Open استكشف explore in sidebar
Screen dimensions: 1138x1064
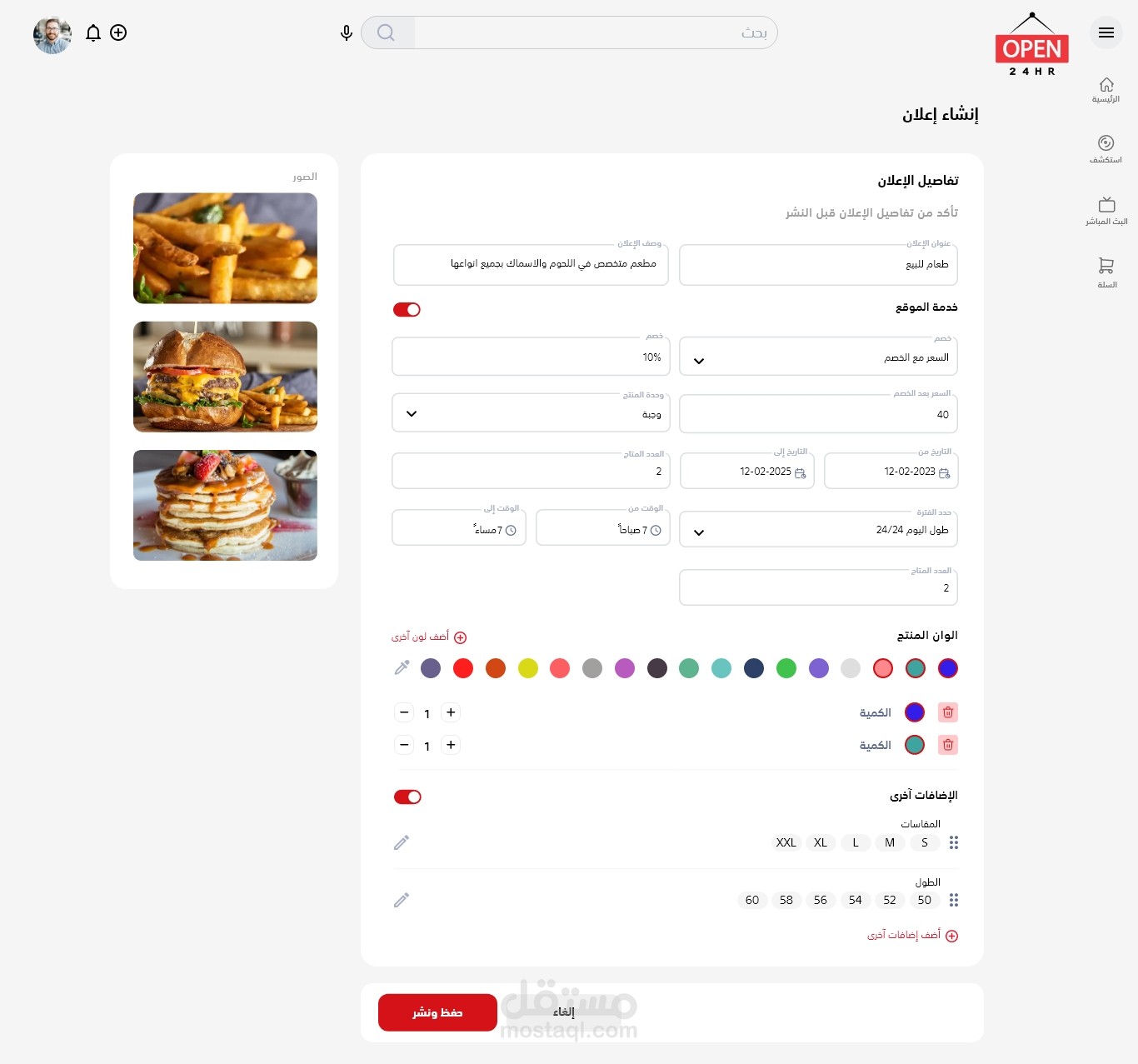coord(1106,149)
